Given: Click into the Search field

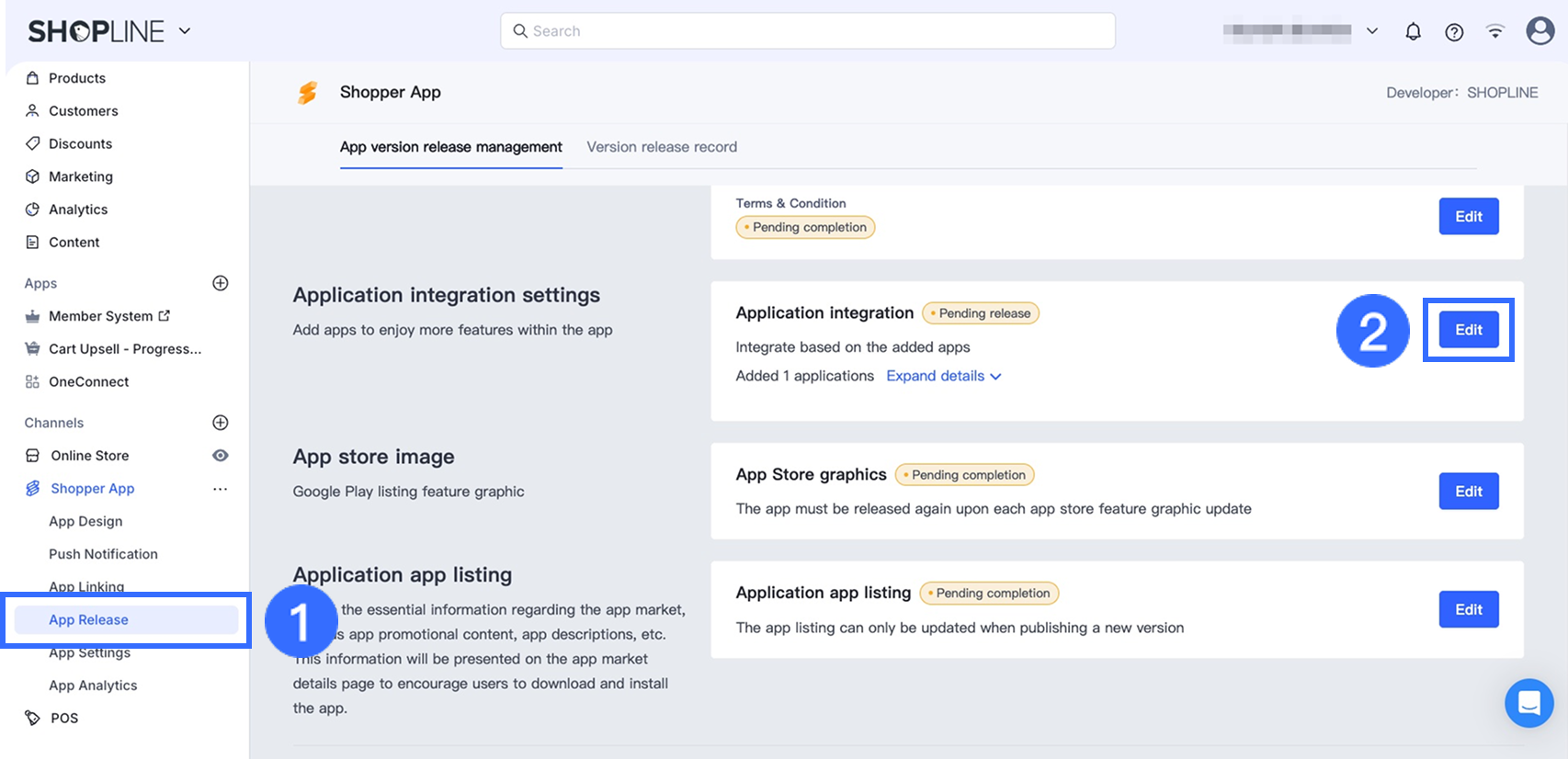Looking at the screenshot, I should click(x=808, y=31).
